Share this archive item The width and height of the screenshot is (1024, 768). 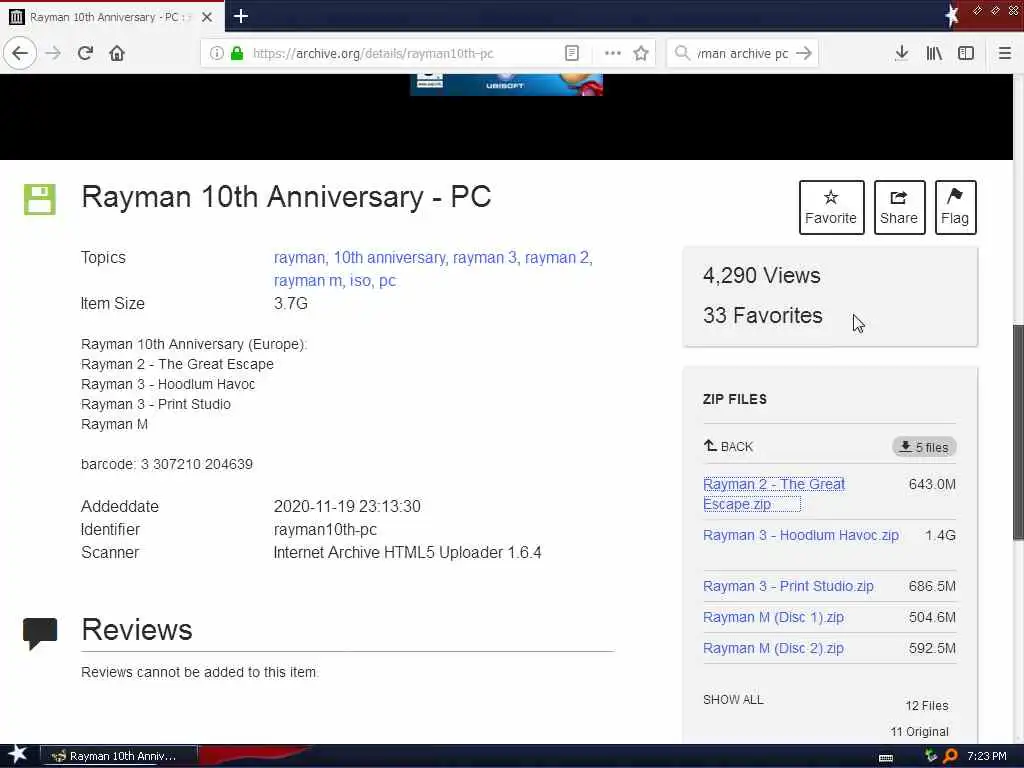point(899,207)
